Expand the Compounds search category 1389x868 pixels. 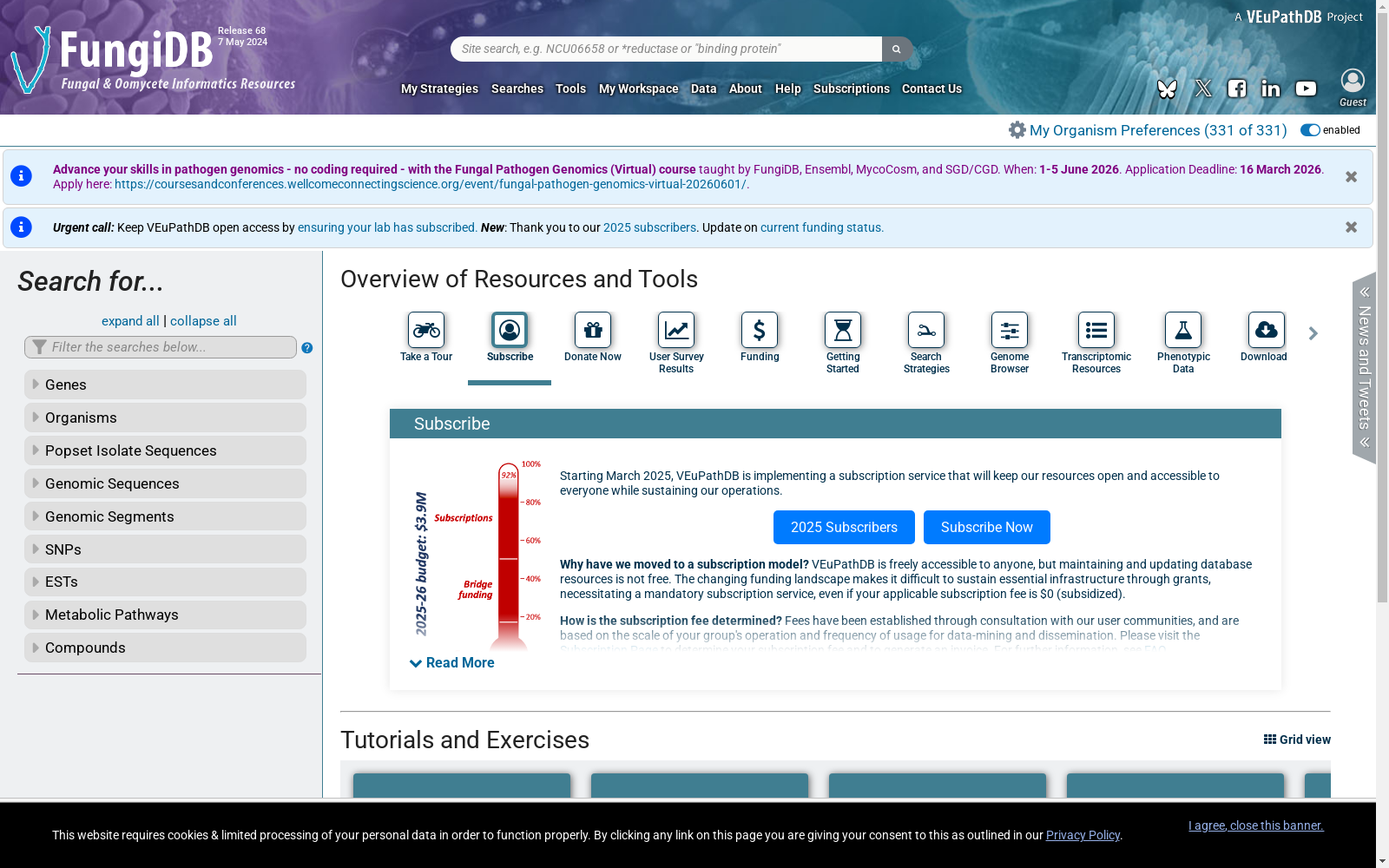click(165, 648)
